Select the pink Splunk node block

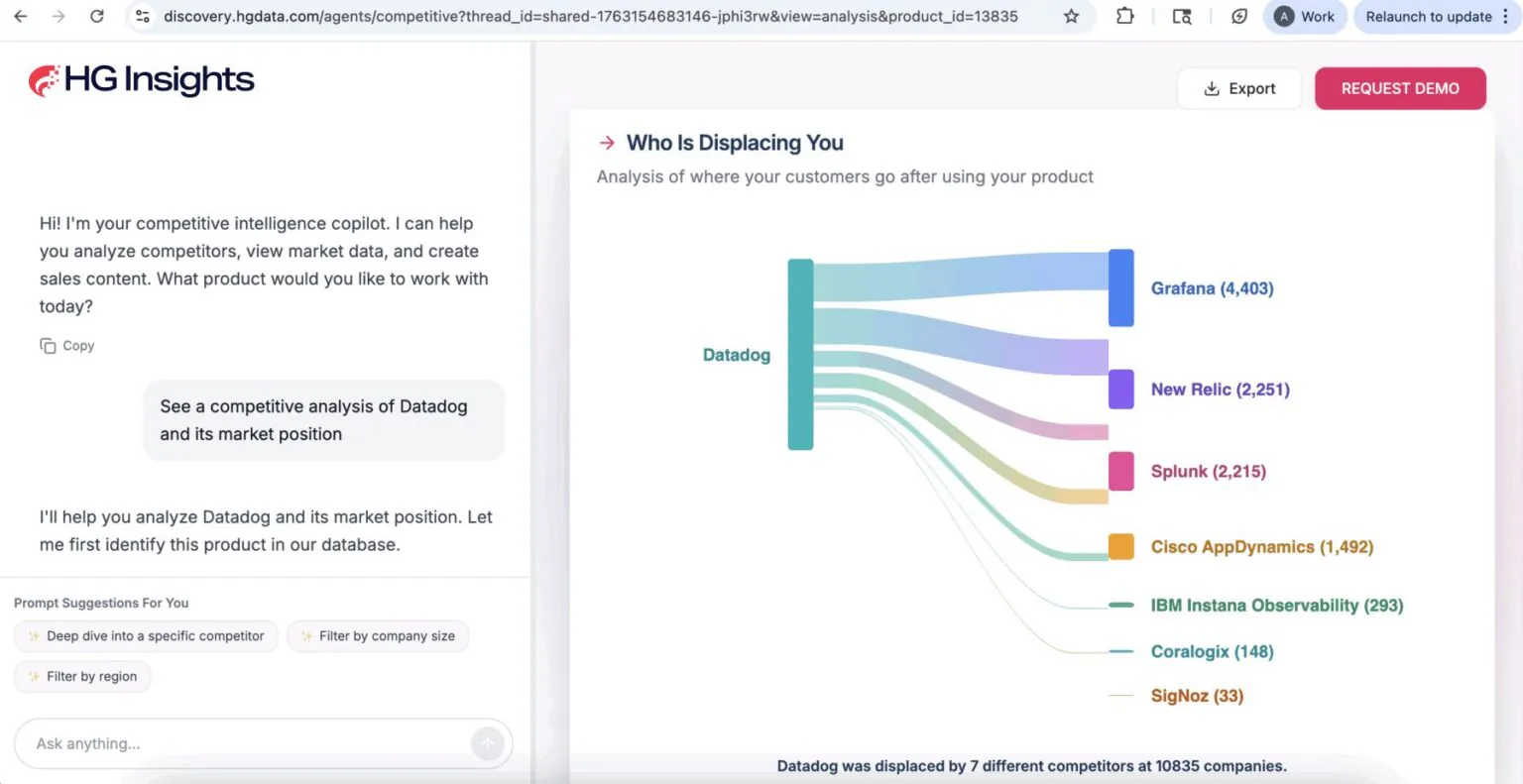click(1120, 472)
